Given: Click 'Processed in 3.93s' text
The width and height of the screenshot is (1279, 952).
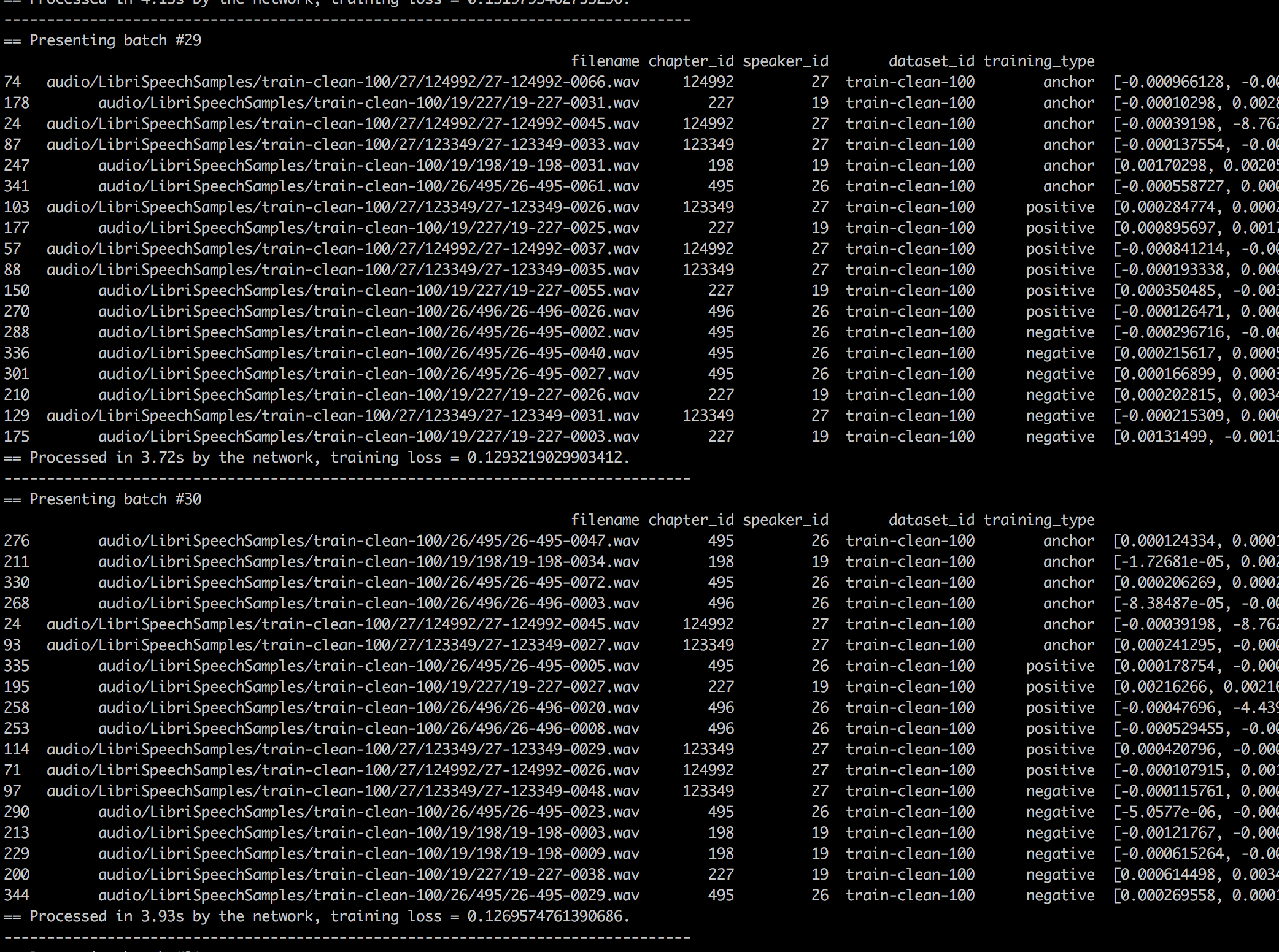Looking at the screenshot, I should (106, 916).
